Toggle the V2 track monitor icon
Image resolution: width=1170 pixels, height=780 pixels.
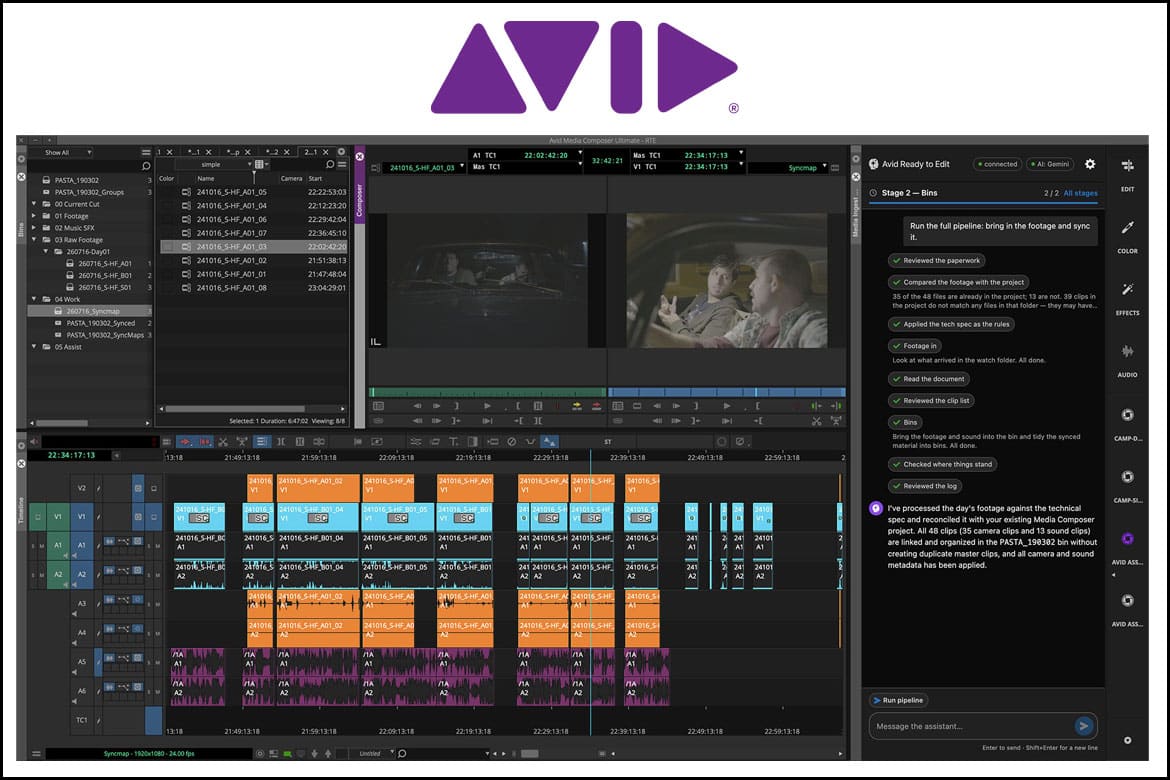point(138,488)
